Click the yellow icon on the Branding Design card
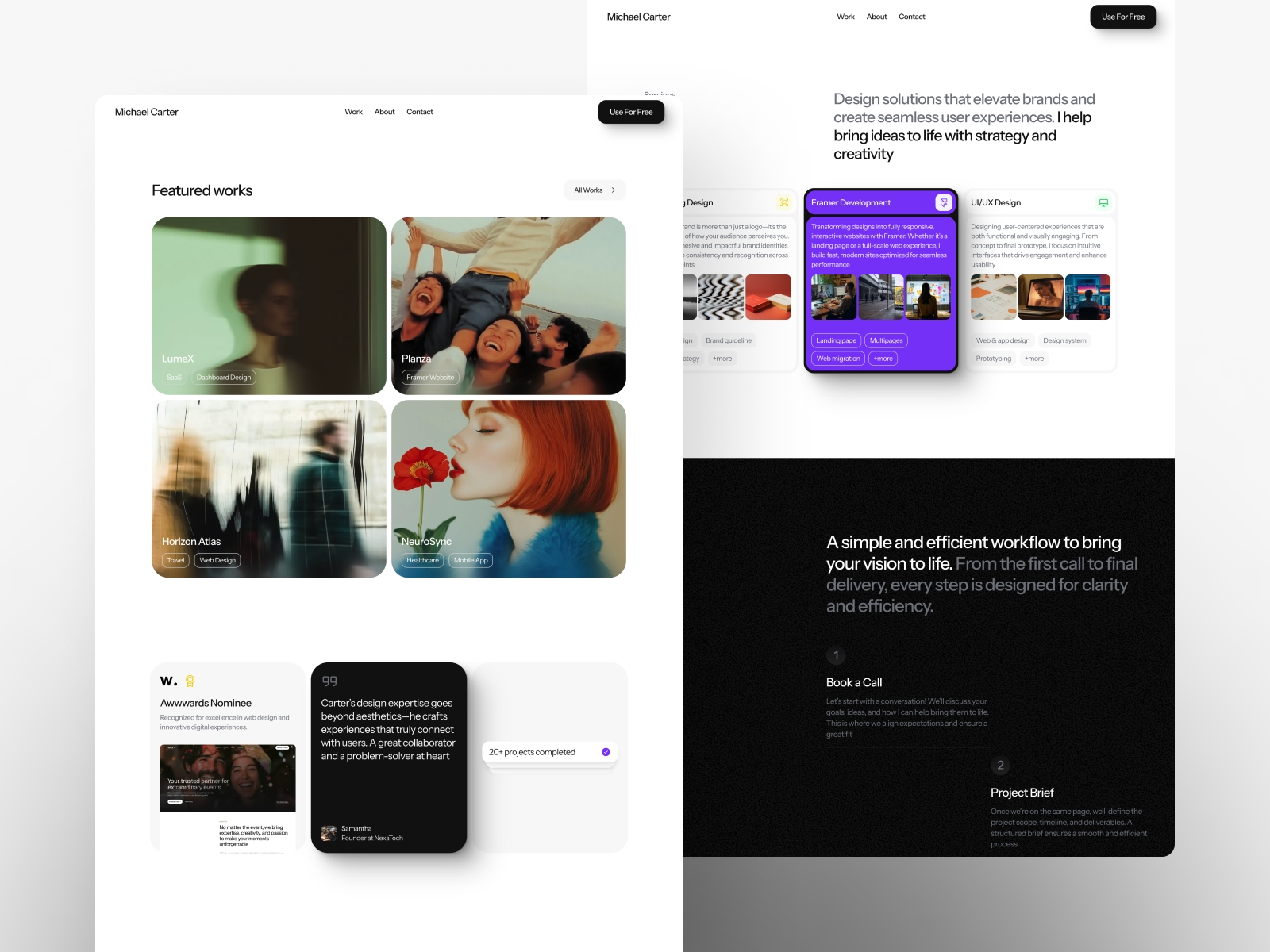 tap(784, 202)
